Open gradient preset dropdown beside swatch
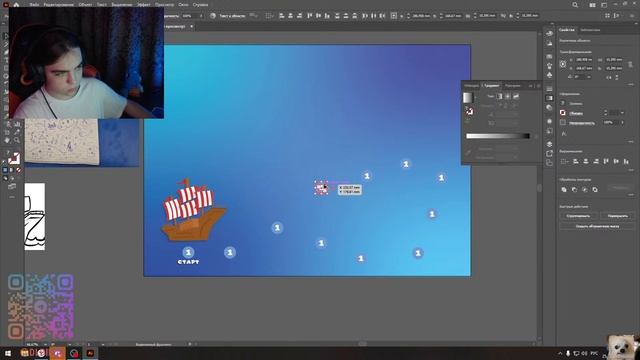The image size is (640, 360). [475, 98]
